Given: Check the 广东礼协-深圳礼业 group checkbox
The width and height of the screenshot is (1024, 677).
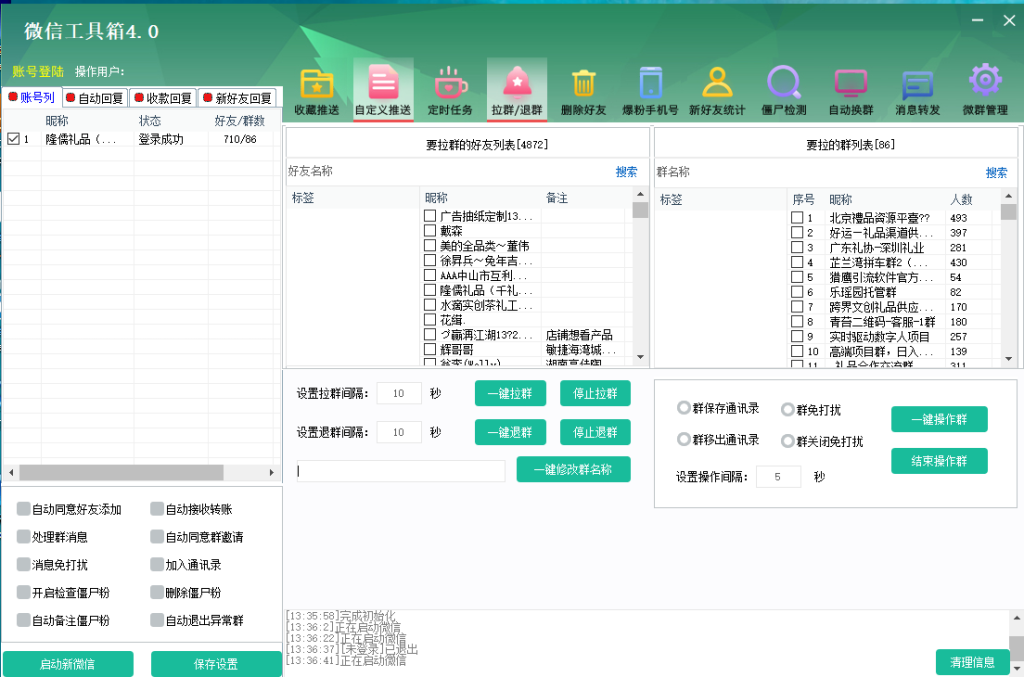Looking at the screenshot, I should (797, 247).
